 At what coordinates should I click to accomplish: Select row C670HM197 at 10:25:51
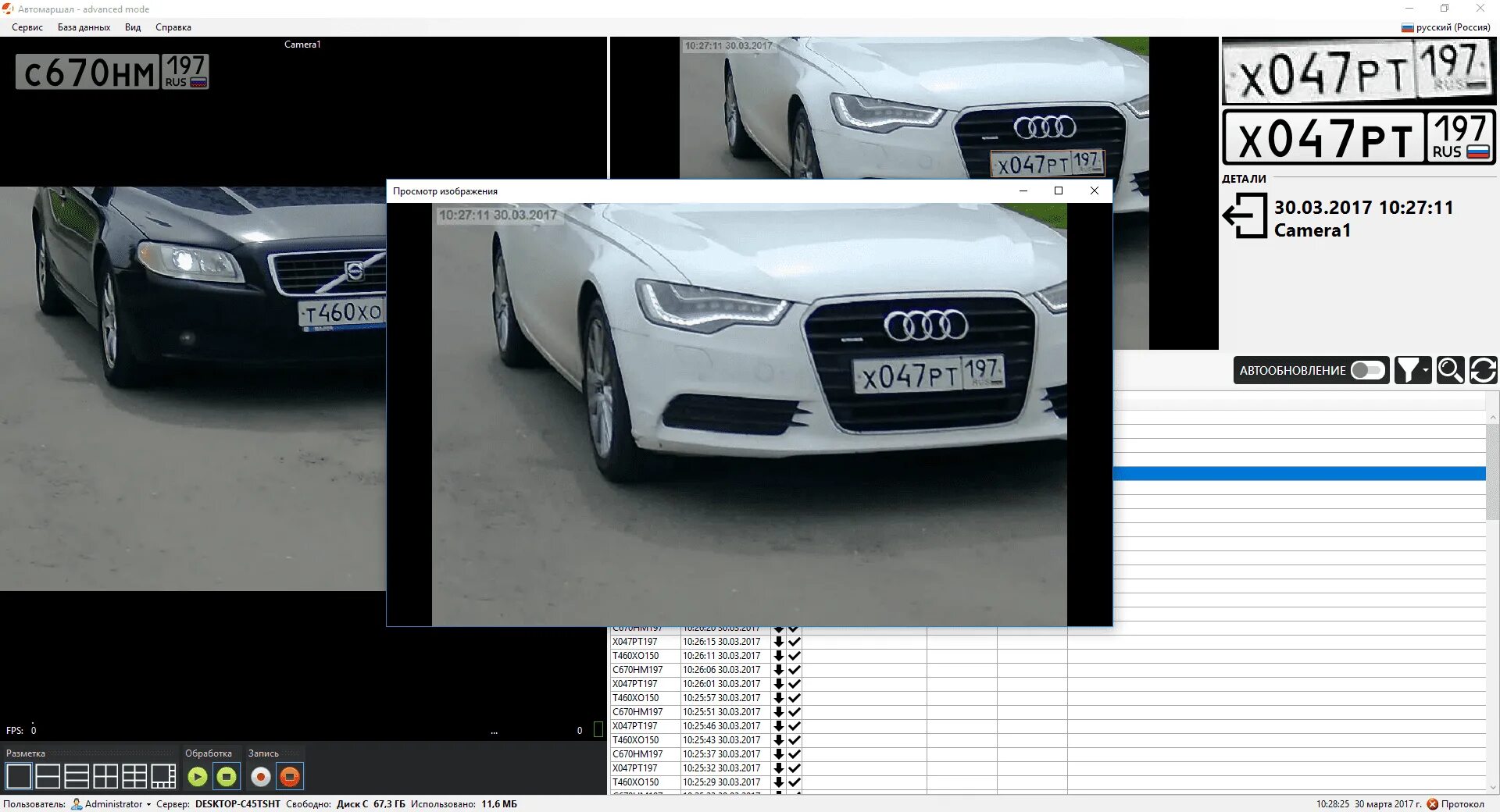pyautogui.click(x=1047, y=712)
